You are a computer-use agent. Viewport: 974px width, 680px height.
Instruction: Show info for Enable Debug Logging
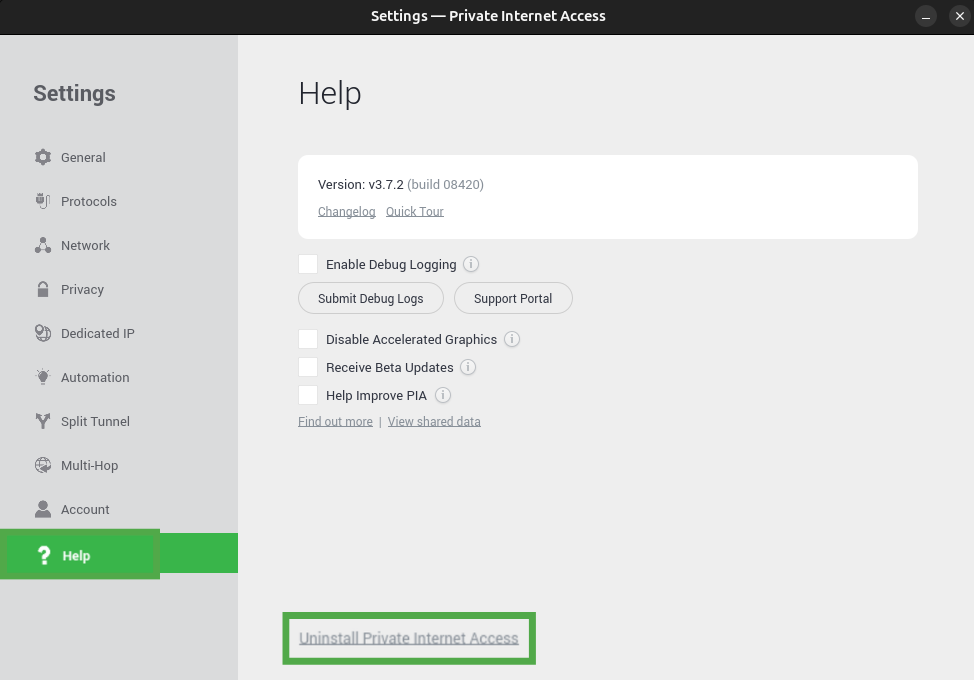(471, 264)
